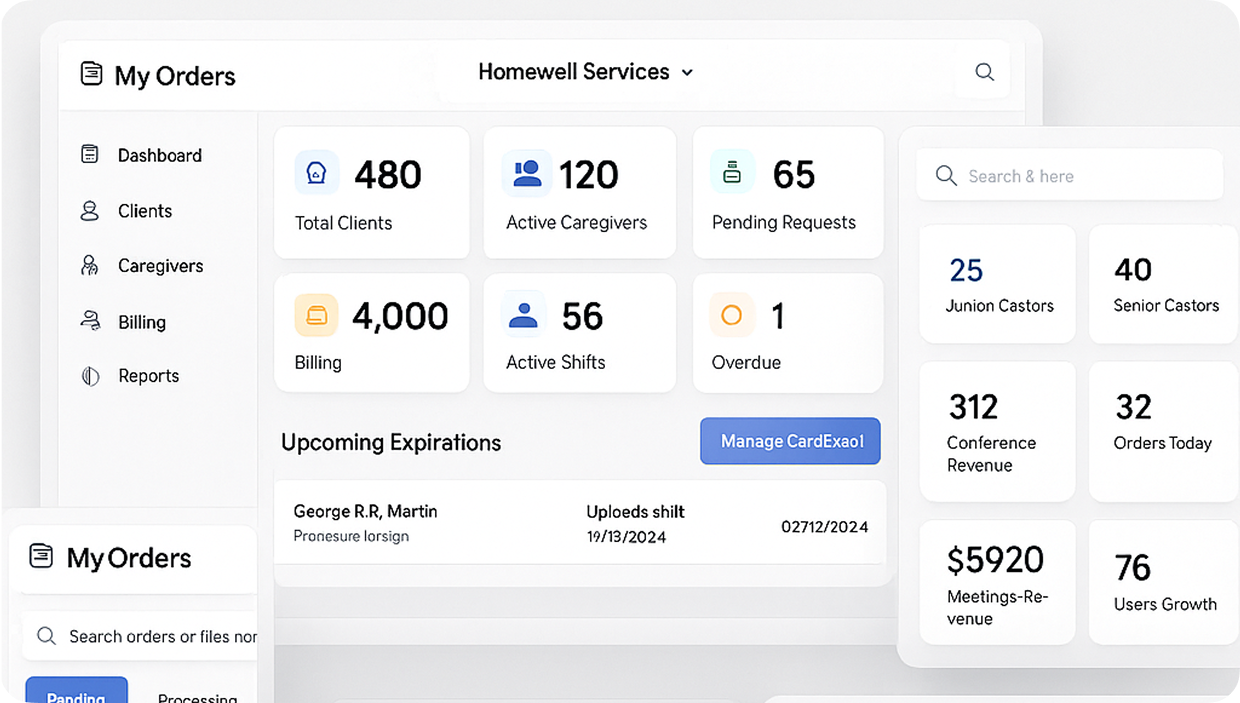The width and height of the screenshot is (1240, 703).
Task: Open Caregivers section in sidebar
Action: pos(160,266)
